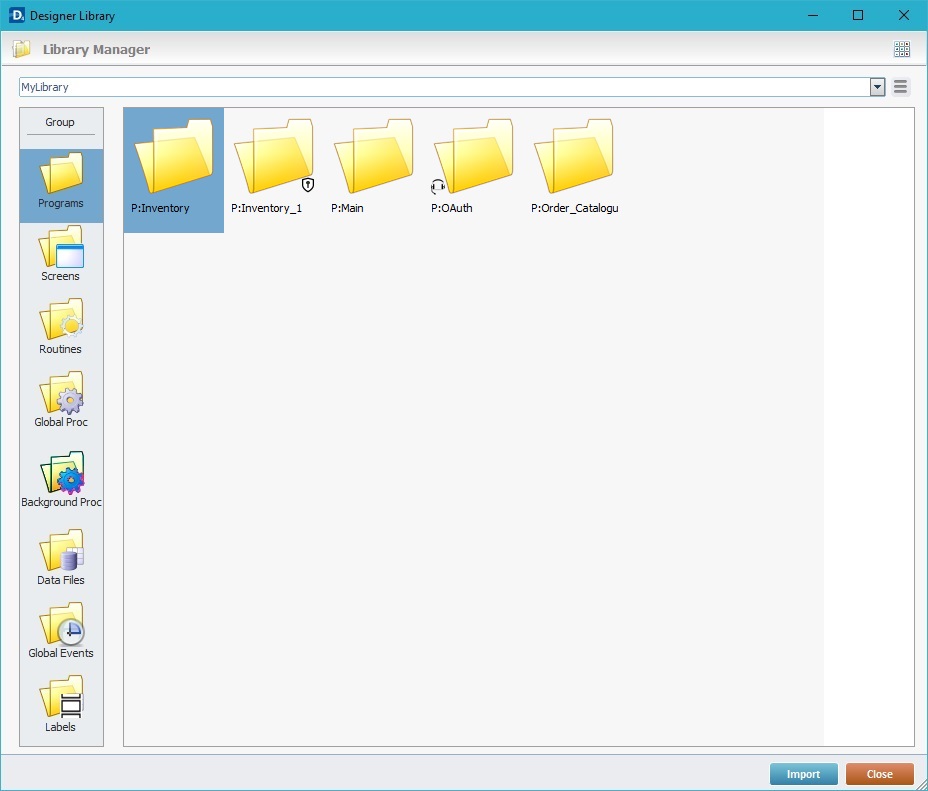Open the Routines group
Image resolution: width=928 pixels, height=791 pixels.
coord(61,327)
